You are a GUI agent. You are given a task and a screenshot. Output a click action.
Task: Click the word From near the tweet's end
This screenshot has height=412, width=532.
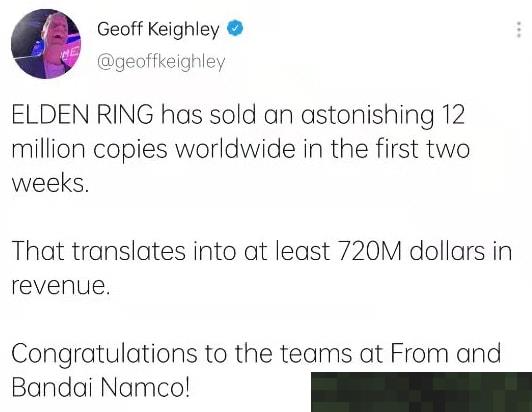pos(419,353)
